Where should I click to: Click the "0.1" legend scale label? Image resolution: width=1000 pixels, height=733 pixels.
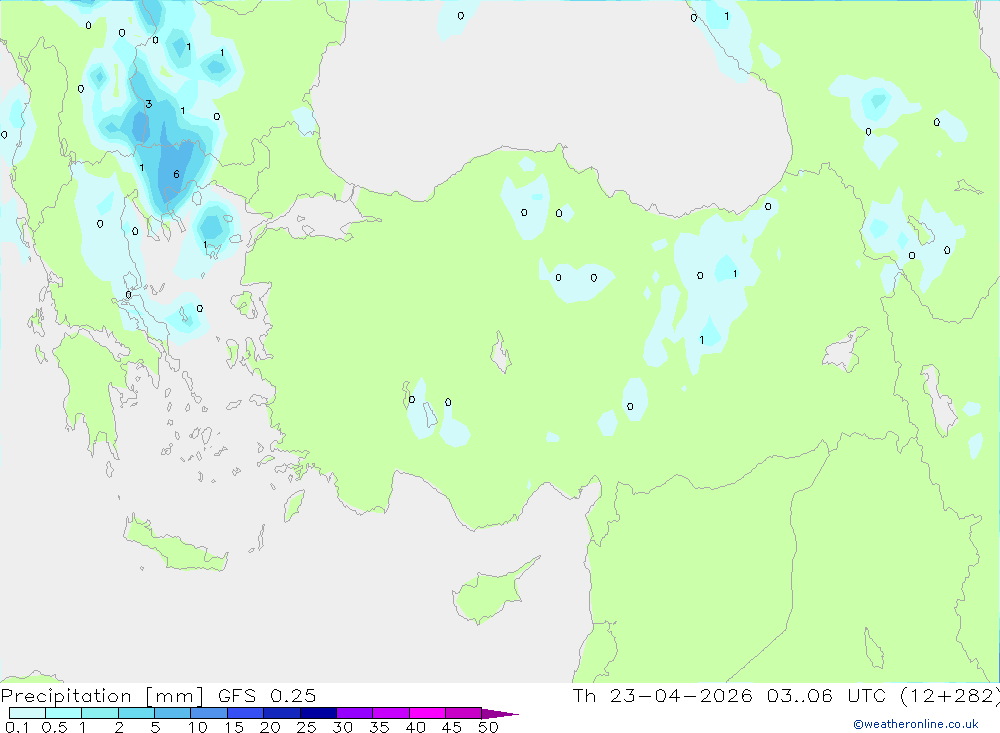point(17,727)
